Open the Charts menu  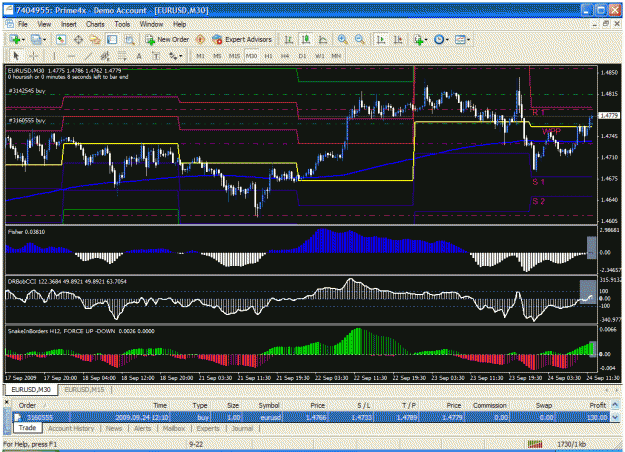click(x=95, y=24)
